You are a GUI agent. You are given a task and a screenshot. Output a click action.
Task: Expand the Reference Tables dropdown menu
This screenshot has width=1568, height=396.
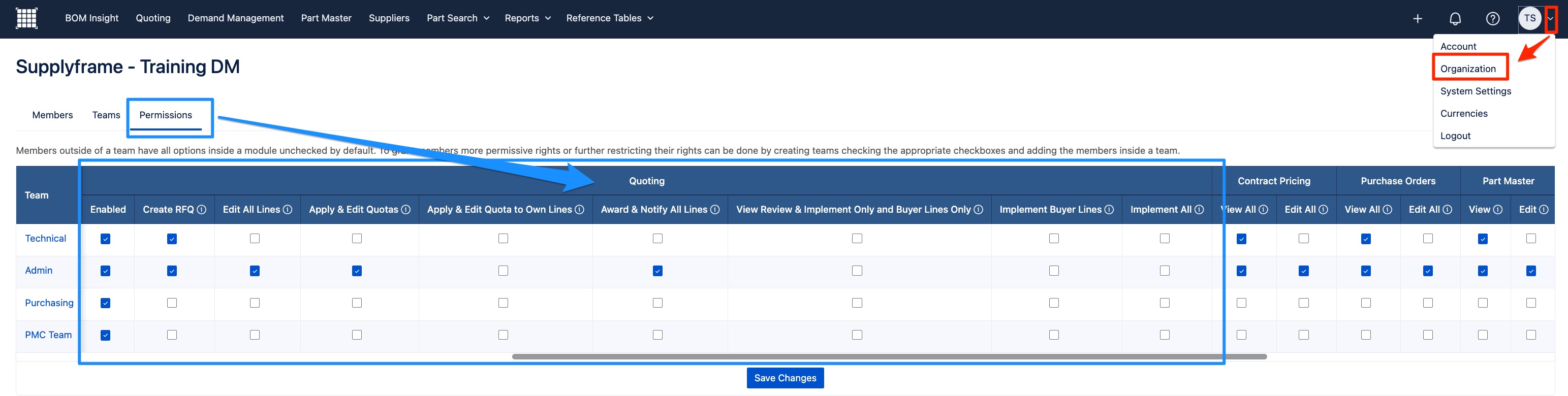pos(610,18)
